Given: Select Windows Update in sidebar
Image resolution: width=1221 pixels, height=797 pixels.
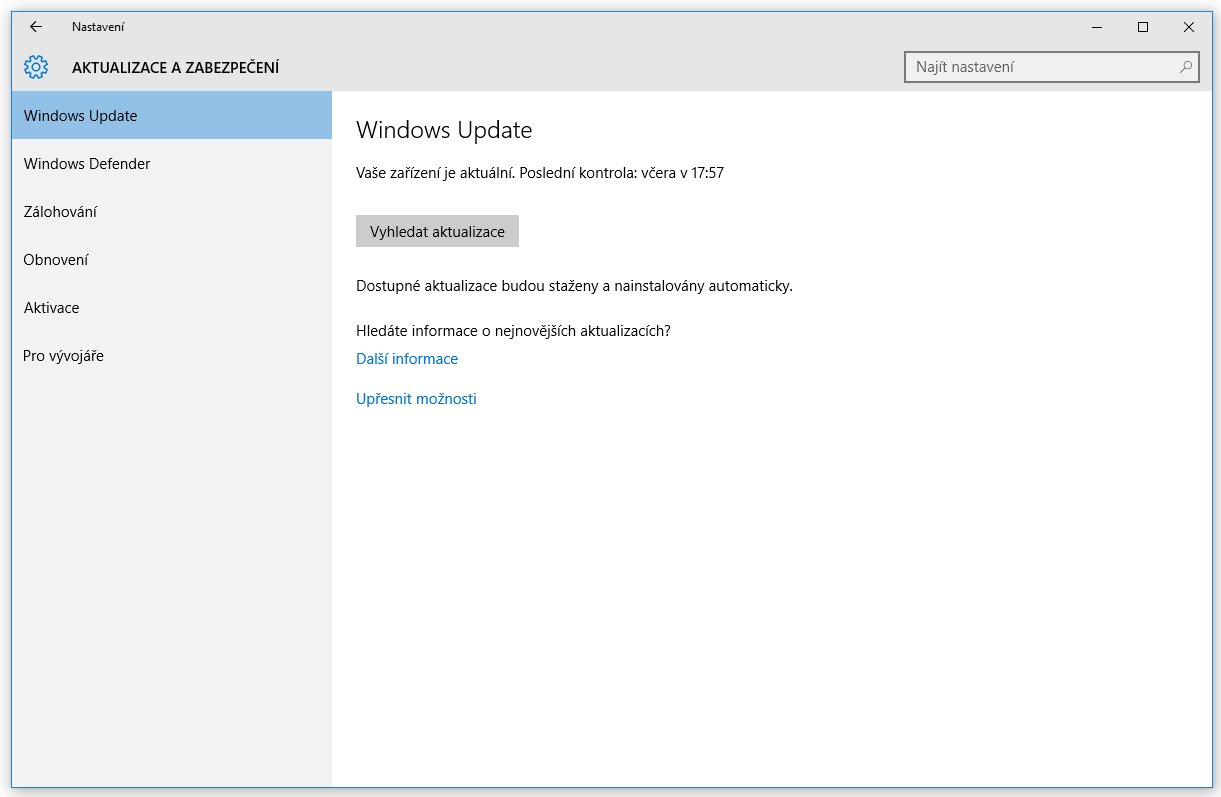Looking at the screenshot, I should (172, 115).
